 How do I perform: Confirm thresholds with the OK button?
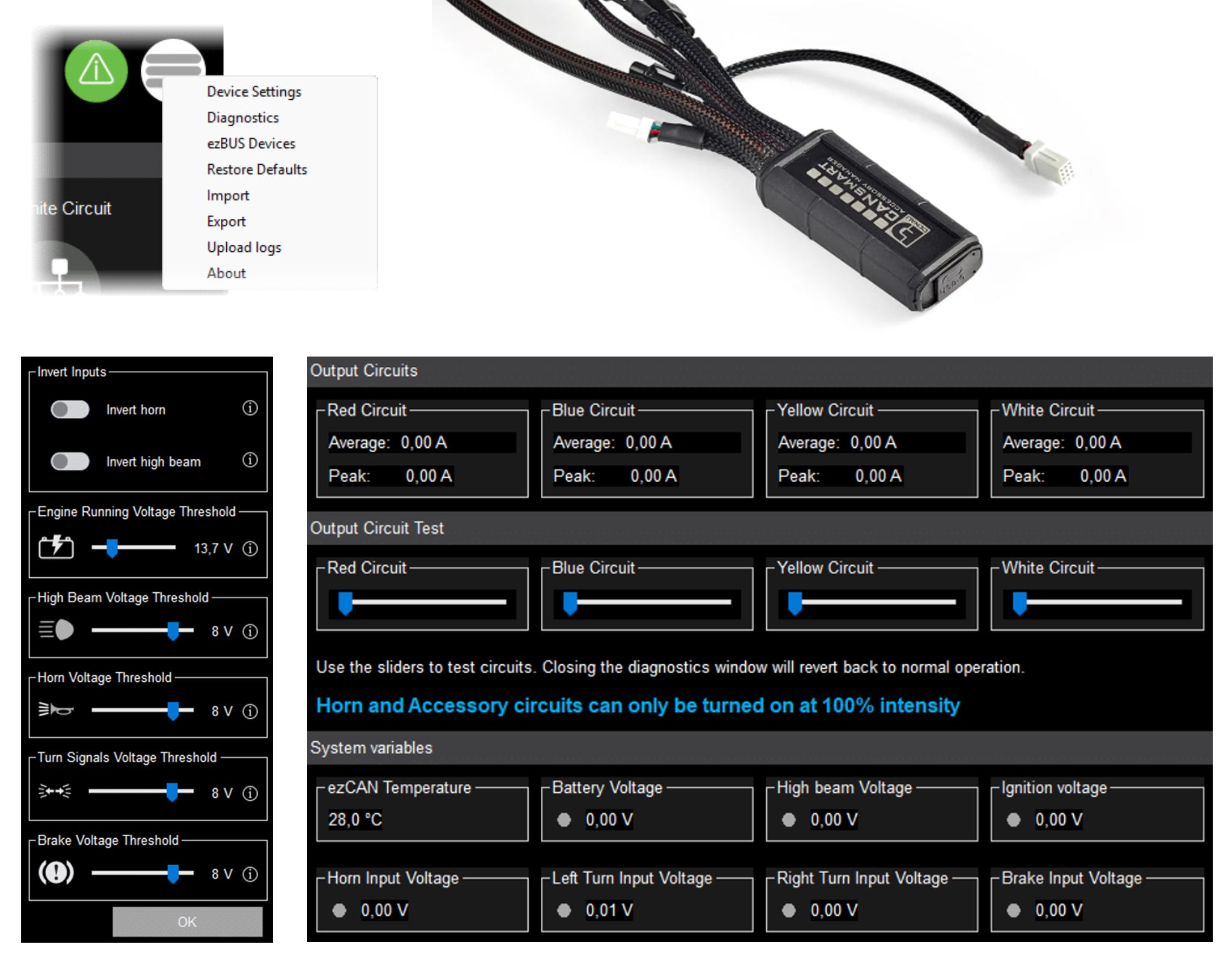pos(187,922)
